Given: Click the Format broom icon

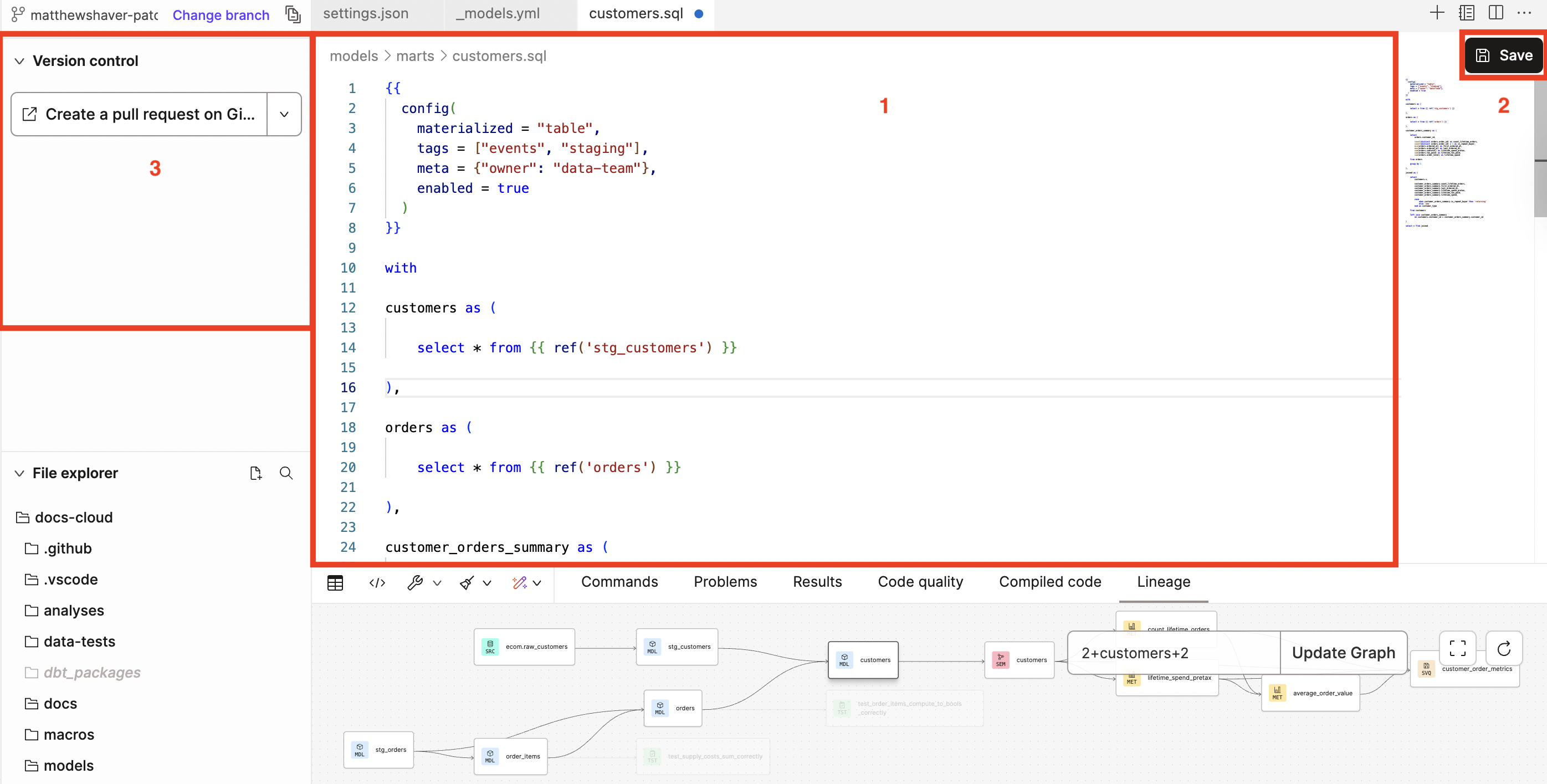Looking at the screenshot, I should 467,582.
